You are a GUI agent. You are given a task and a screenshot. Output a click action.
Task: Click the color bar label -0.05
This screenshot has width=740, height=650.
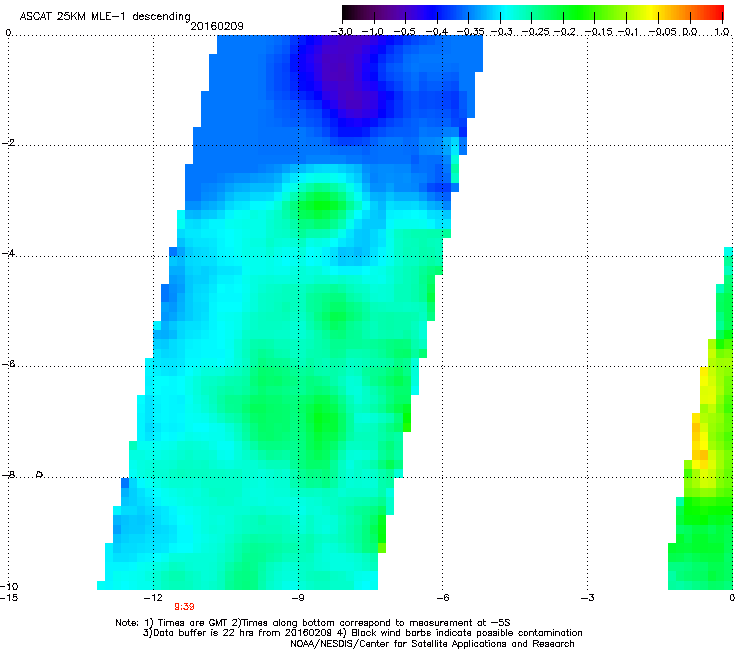[663, 32]
